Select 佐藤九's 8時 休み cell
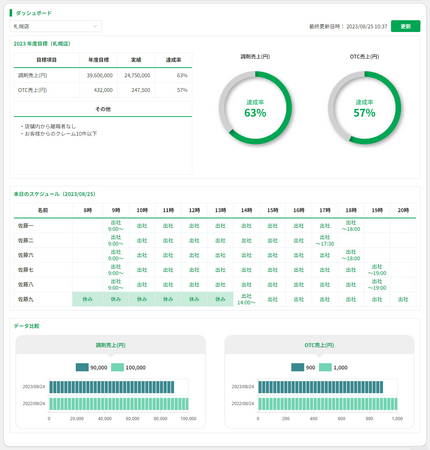This screenshot has height=450, width=430. click(x=87, y=299)
